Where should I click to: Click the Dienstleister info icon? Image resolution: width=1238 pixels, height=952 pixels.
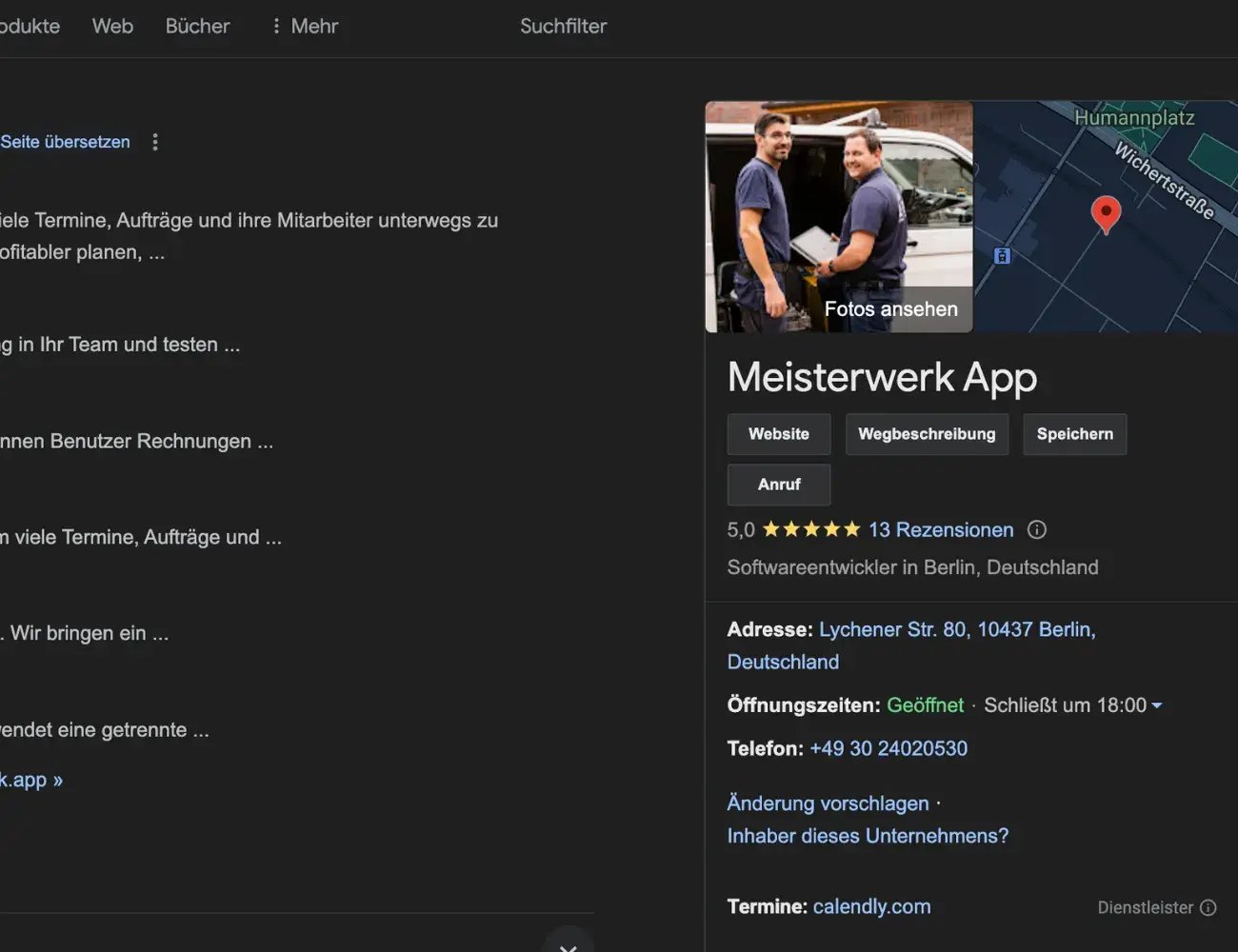click(x=1208, y=907)
